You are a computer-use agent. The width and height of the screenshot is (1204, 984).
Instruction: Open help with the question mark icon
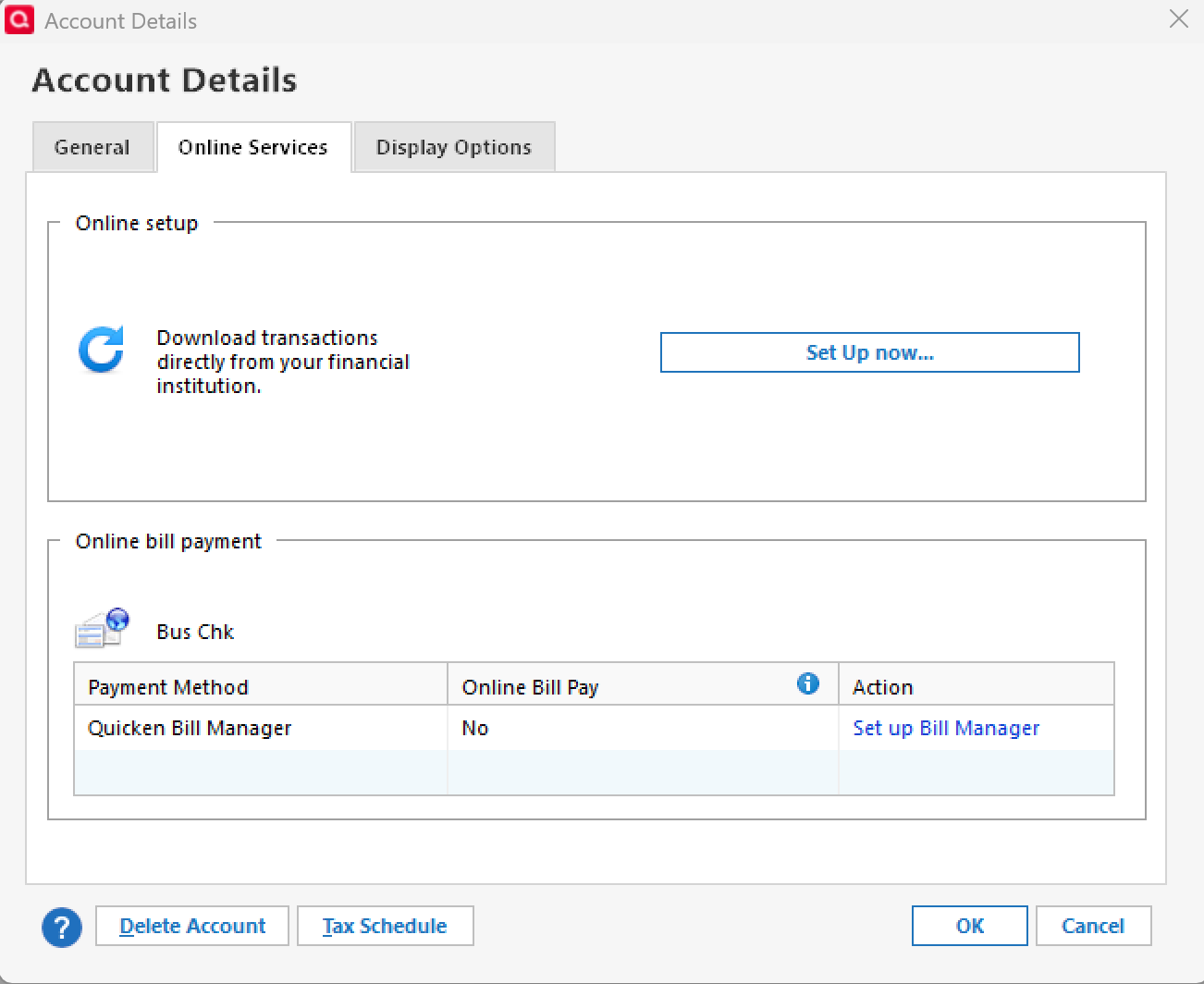pos(62,927)
